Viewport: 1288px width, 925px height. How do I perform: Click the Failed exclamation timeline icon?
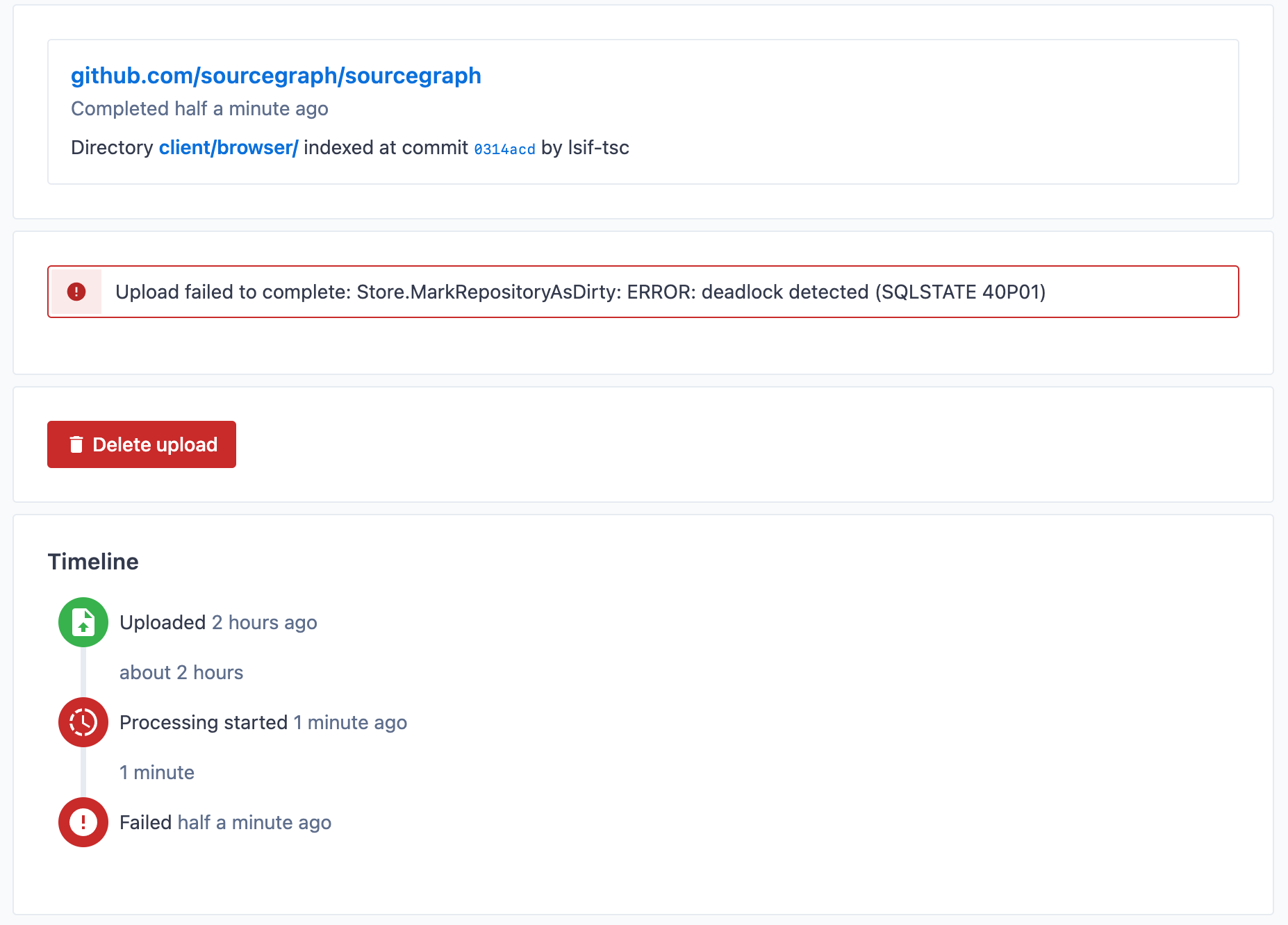[x=83, y=822]
